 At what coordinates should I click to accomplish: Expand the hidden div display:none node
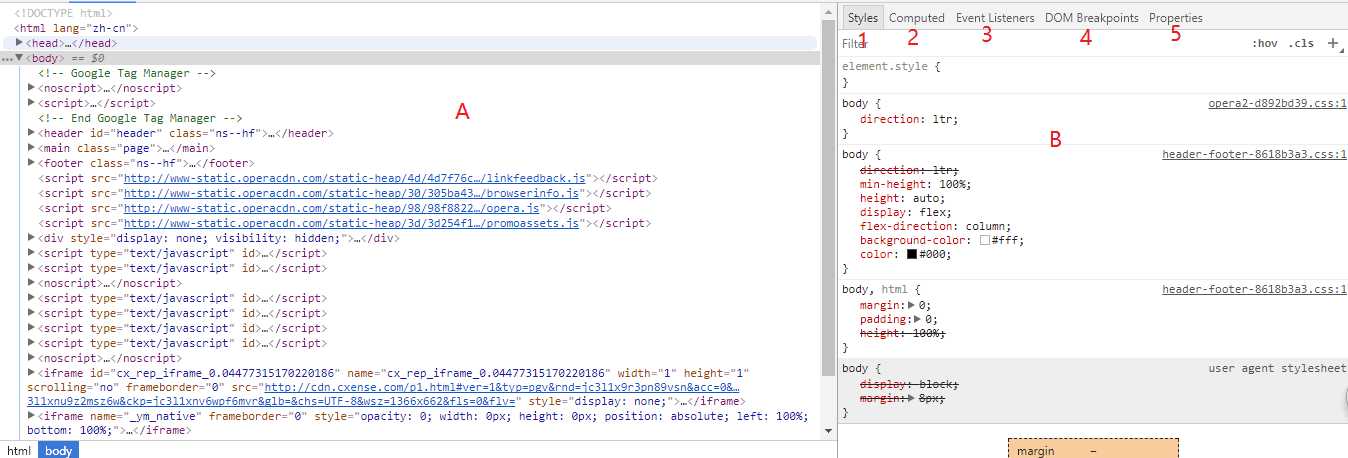[32, 238]
